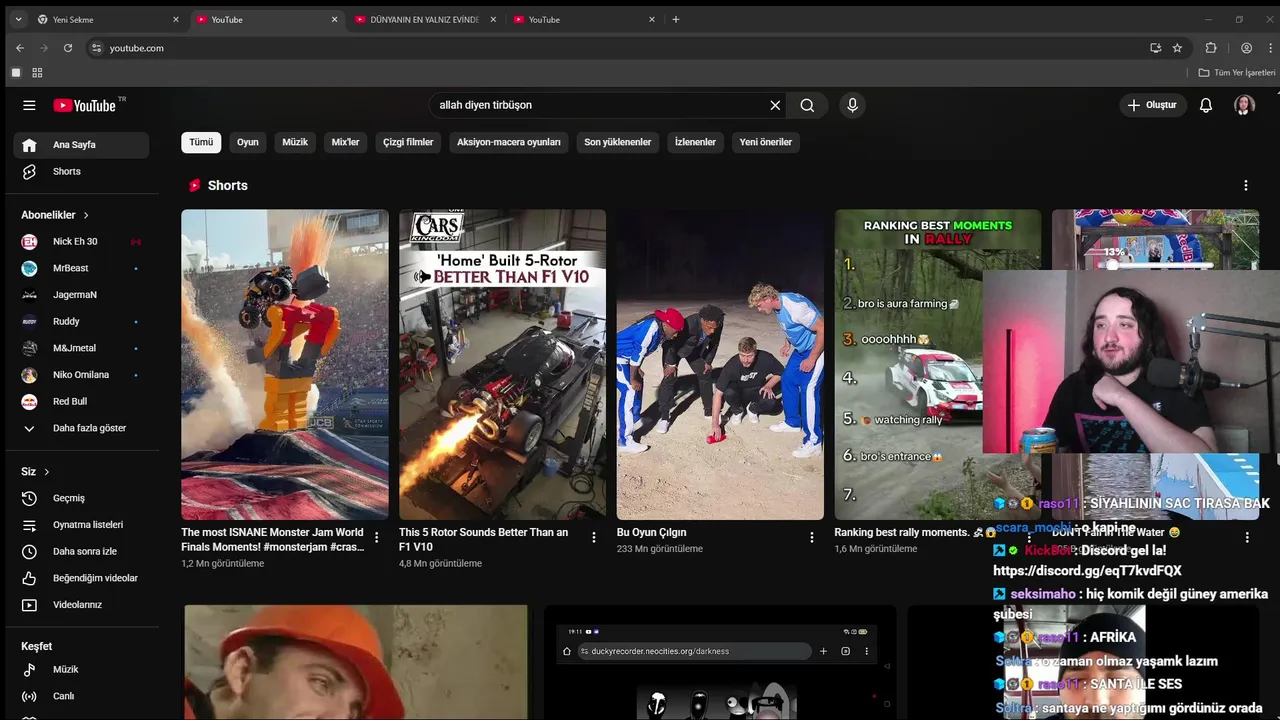Go to Ana Sayfa in sidebar
The width and height of the screenshot is (1280, 720).
81,145
